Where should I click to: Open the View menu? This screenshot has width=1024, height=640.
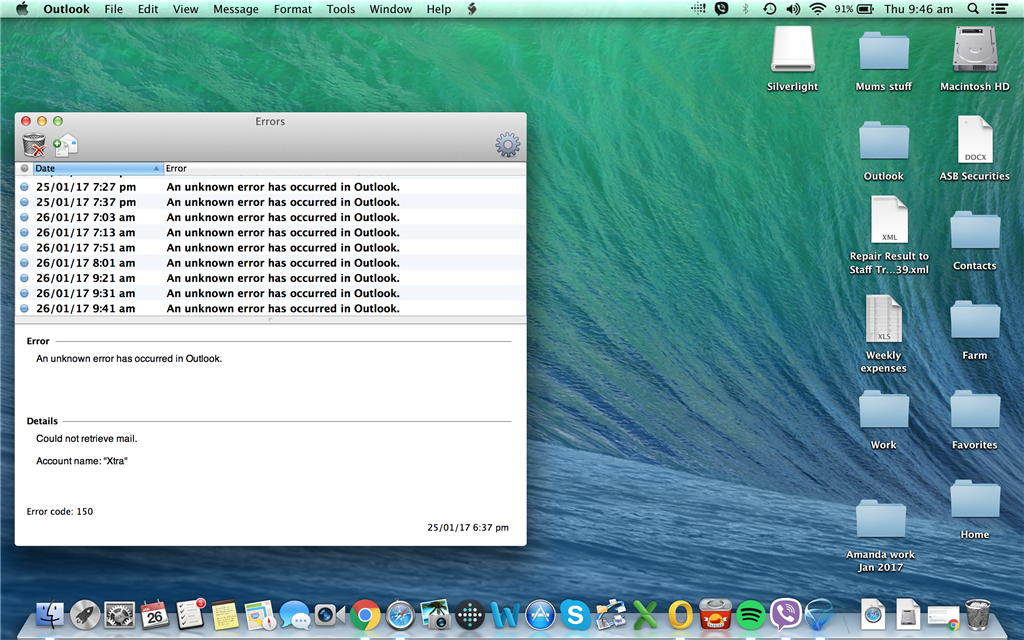pos(185,9)
